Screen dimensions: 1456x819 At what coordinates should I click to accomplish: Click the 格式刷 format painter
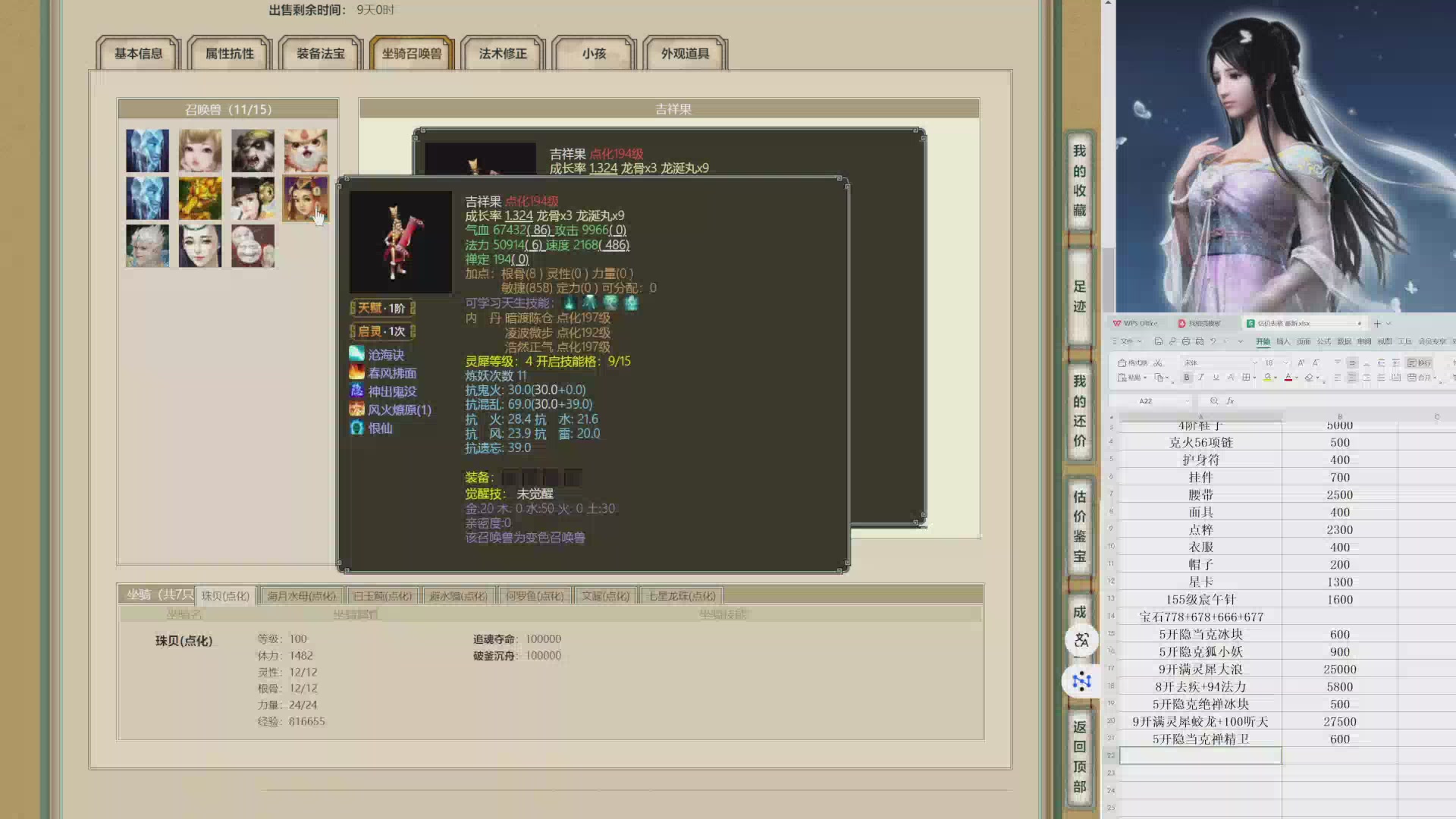click(x=1132, y=362)
